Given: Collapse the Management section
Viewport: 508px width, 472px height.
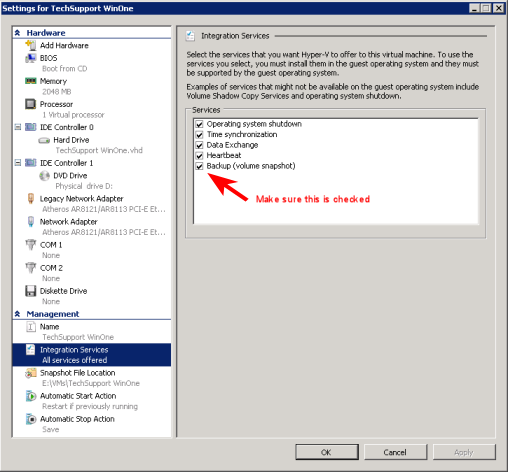Looking at the screenshot, I should click(x=17, y=314).
